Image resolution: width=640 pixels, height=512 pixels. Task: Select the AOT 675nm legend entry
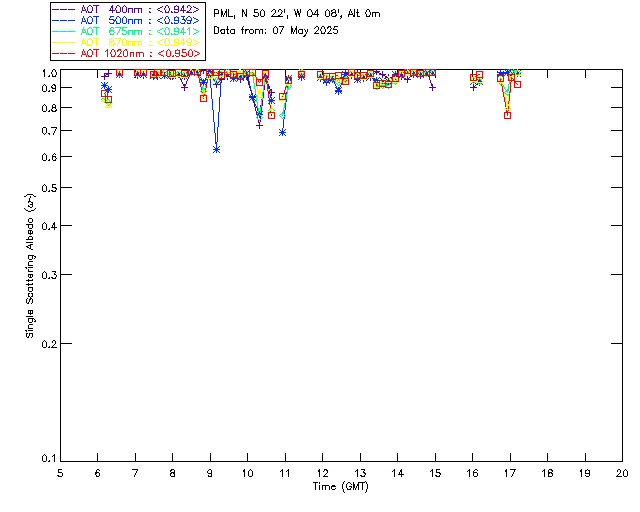(x=127, y=31)
